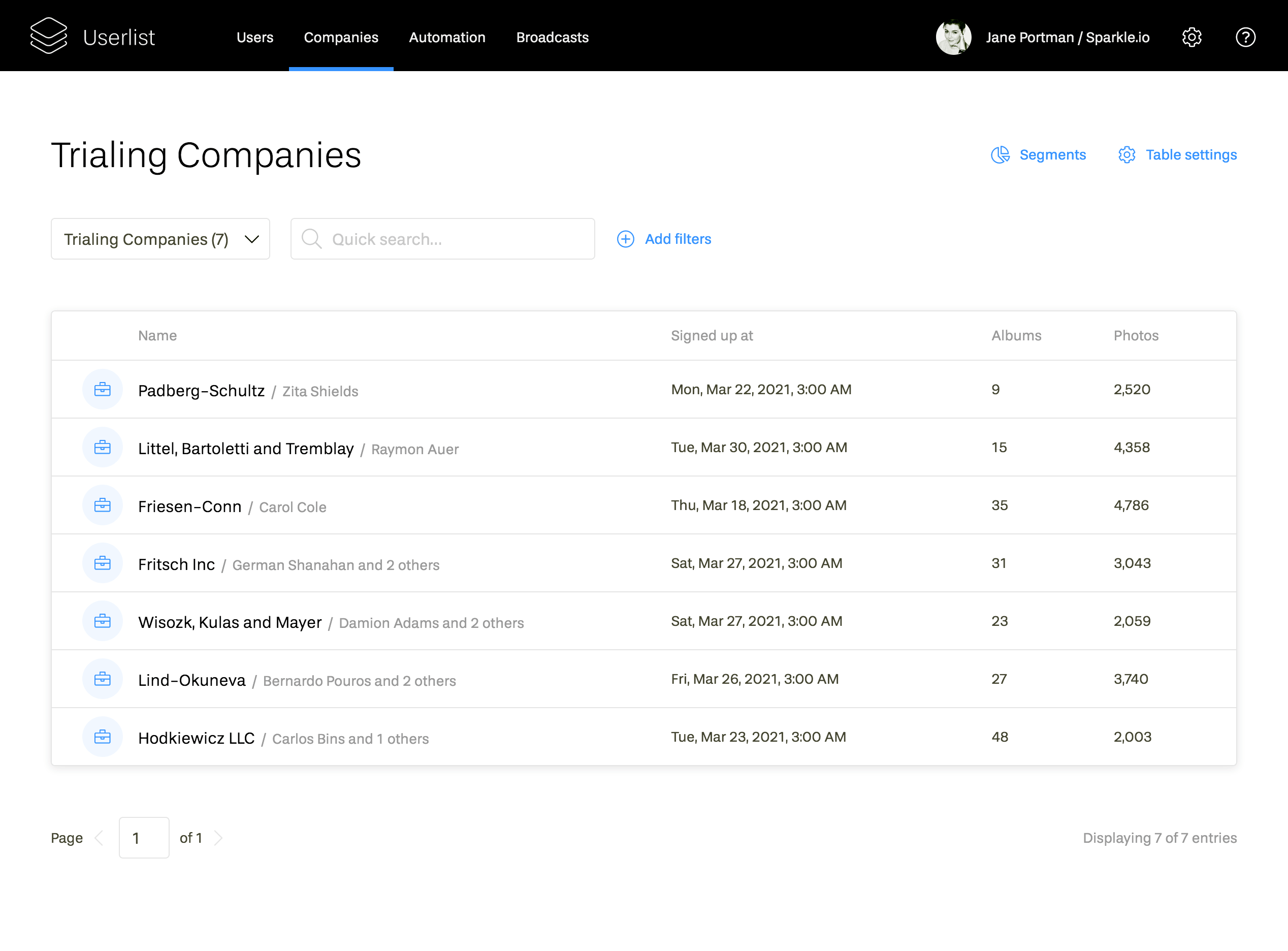The width and height of the screenshot is (1288, 951).
Task: Click the Add filters plus icon
Action: coord(626,239)
